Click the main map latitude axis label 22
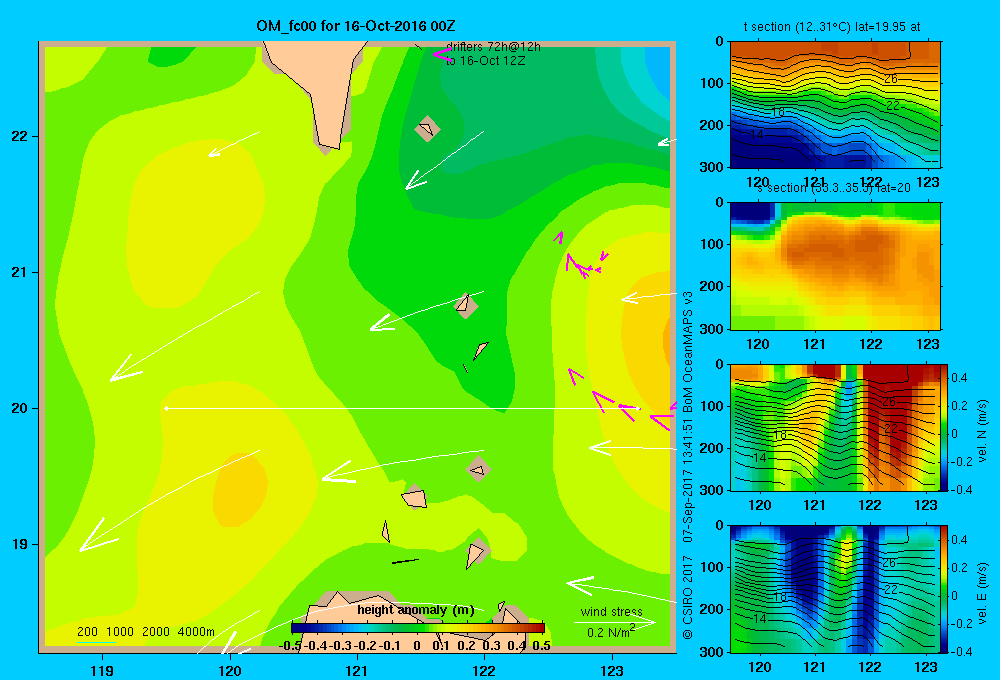Image resolution: width=1000 pixels, height=680 pixels. (x=20, y=136)
